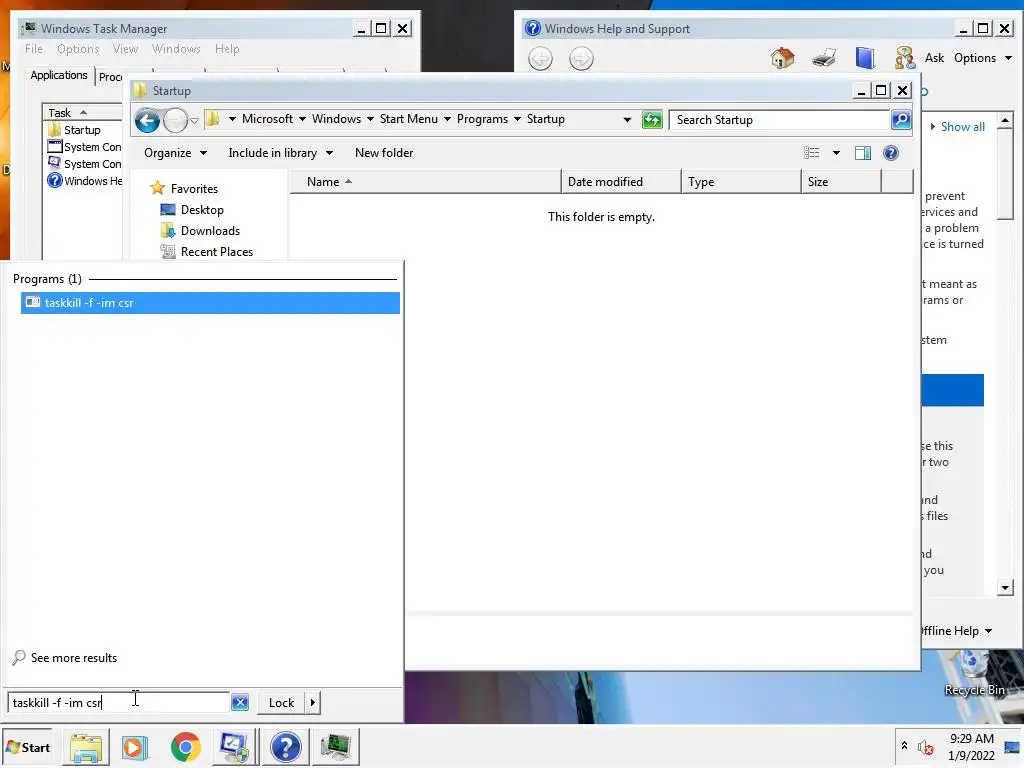Refresh the Startup folder address bar

coord(652,120)
